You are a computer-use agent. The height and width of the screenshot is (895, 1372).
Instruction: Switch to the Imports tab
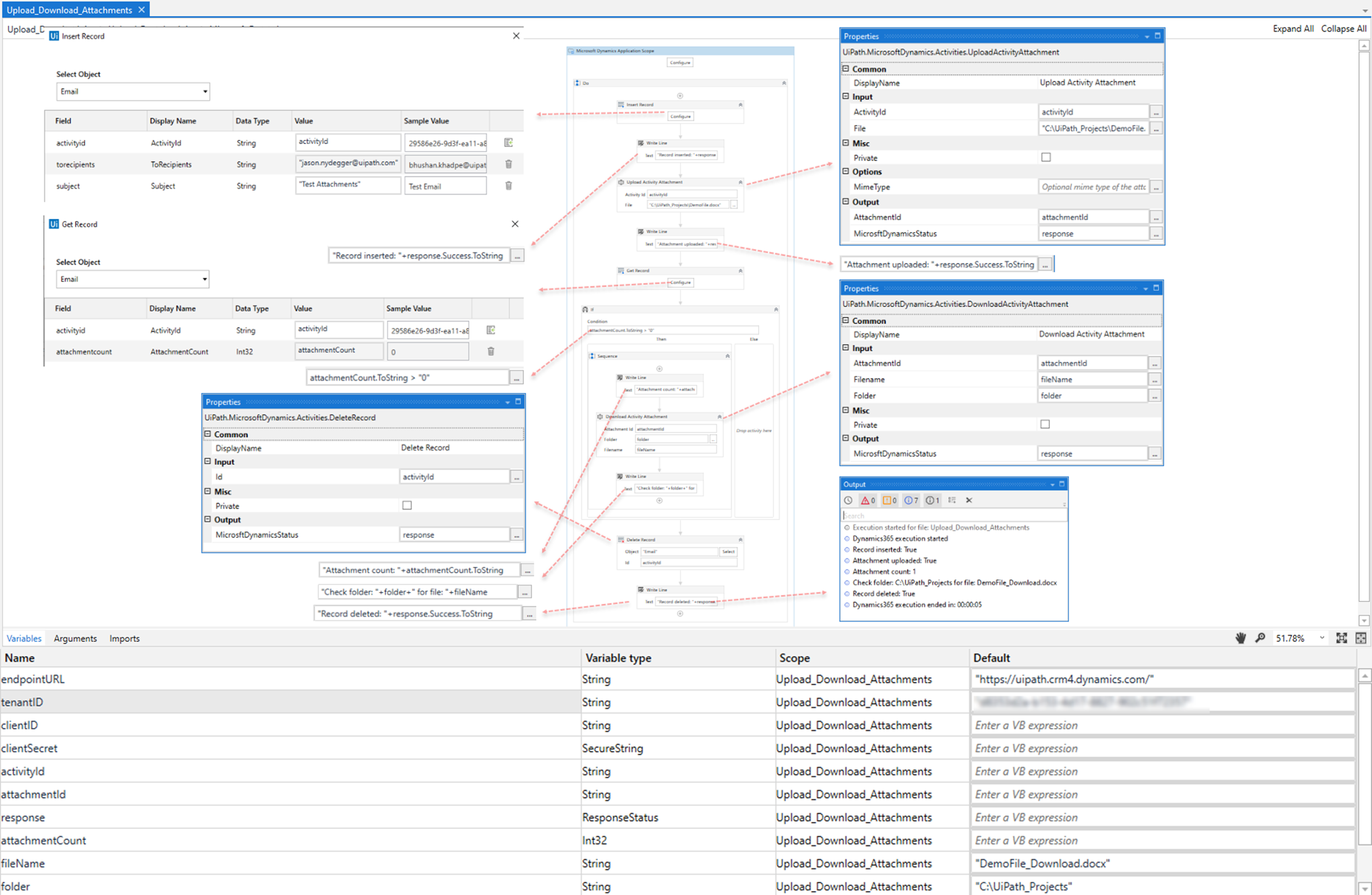125,638
